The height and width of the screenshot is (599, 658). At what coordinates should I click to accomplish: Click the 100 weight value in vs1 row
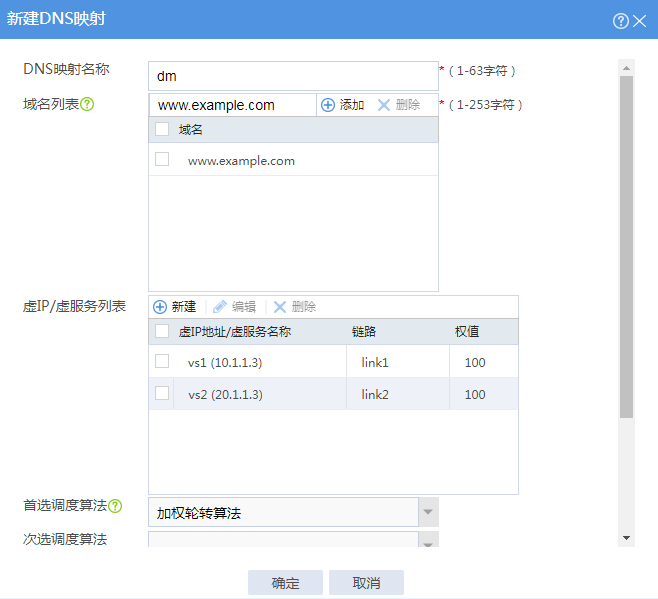pyautogui.click(x=475, y=362)
